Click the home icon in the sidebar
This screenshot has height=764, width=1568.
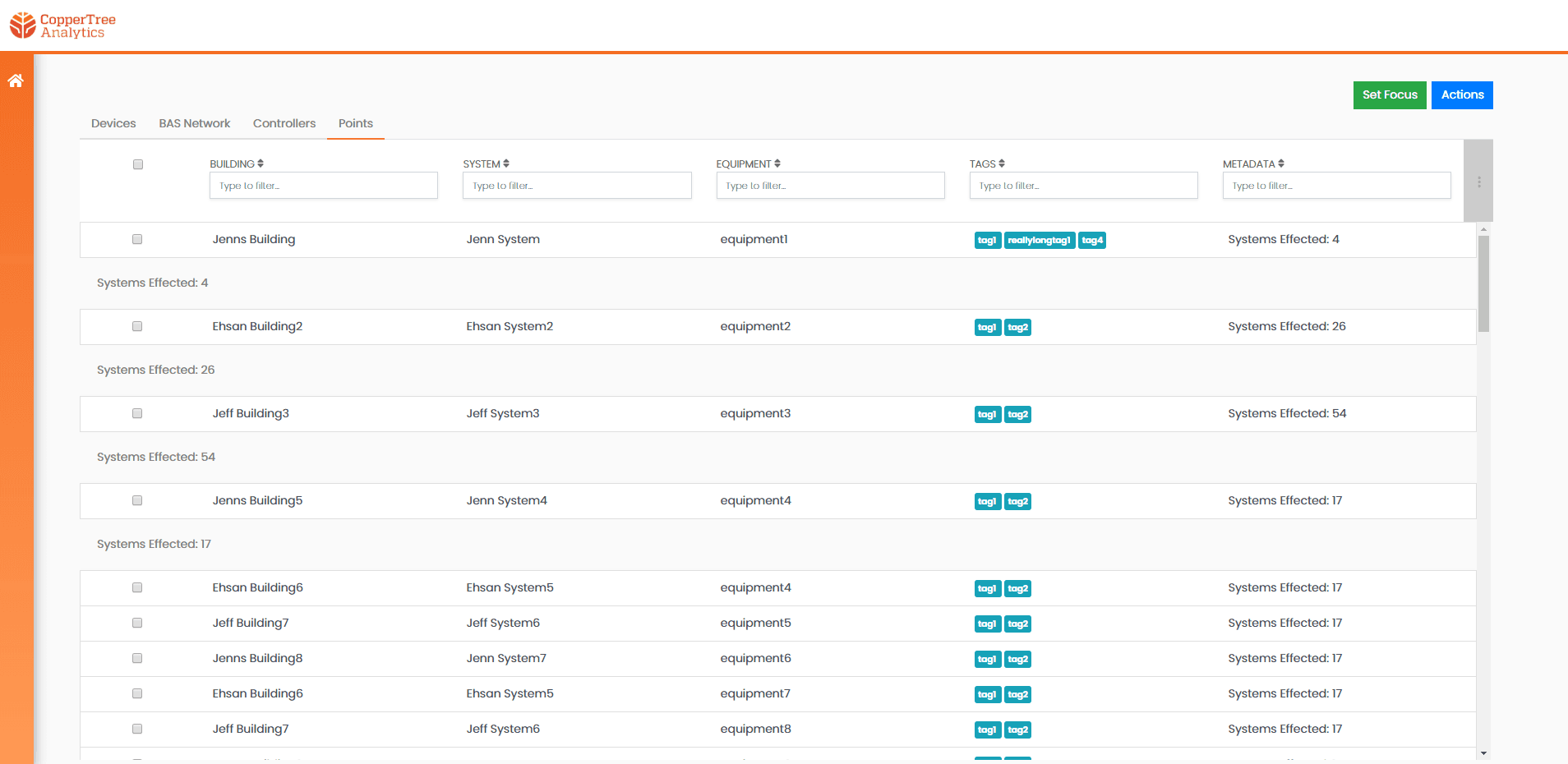coord(16,81)
